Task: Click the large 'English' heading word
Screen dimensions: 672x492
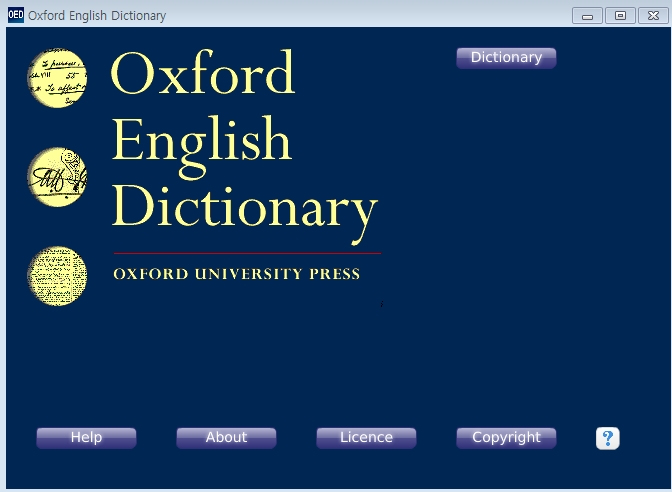Action: click(201, 146)
